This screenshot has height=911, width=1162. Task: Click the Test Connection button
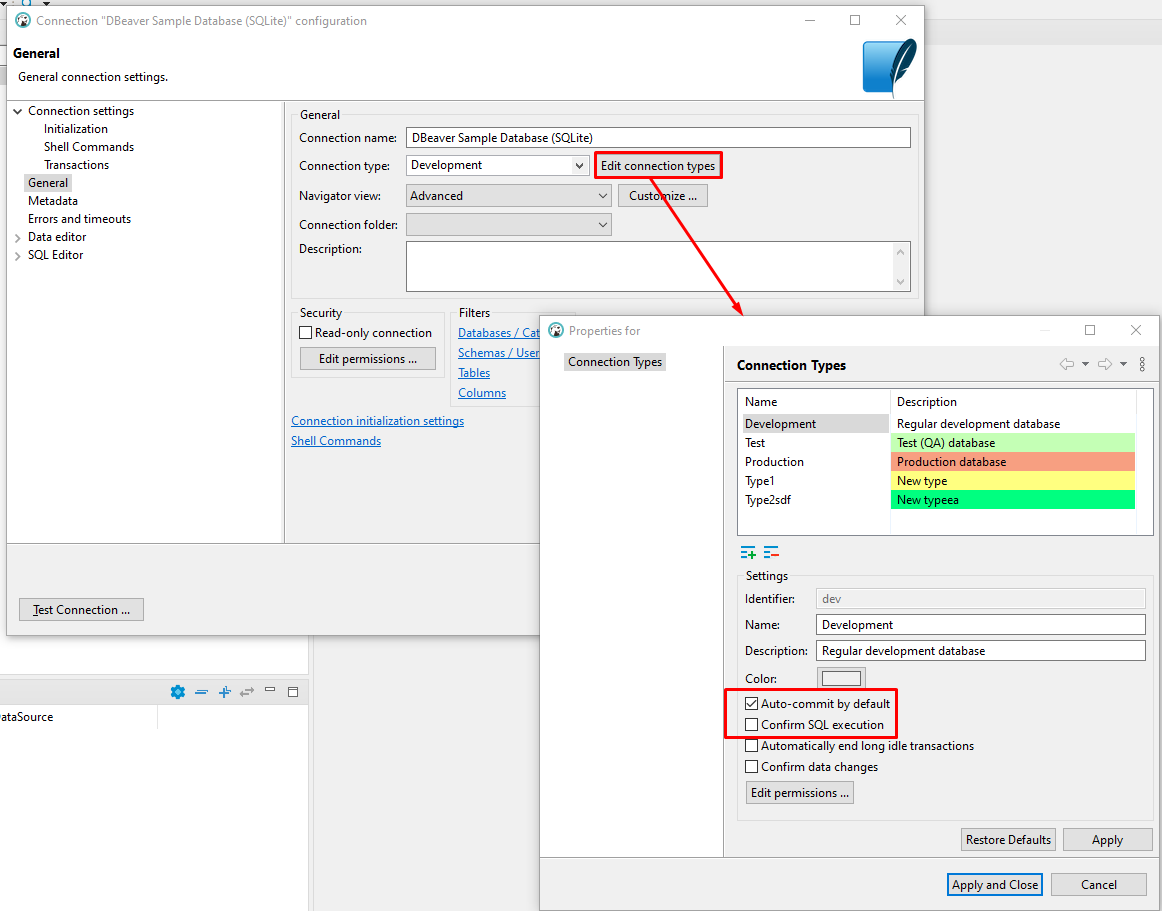click(x=82, y=609)
